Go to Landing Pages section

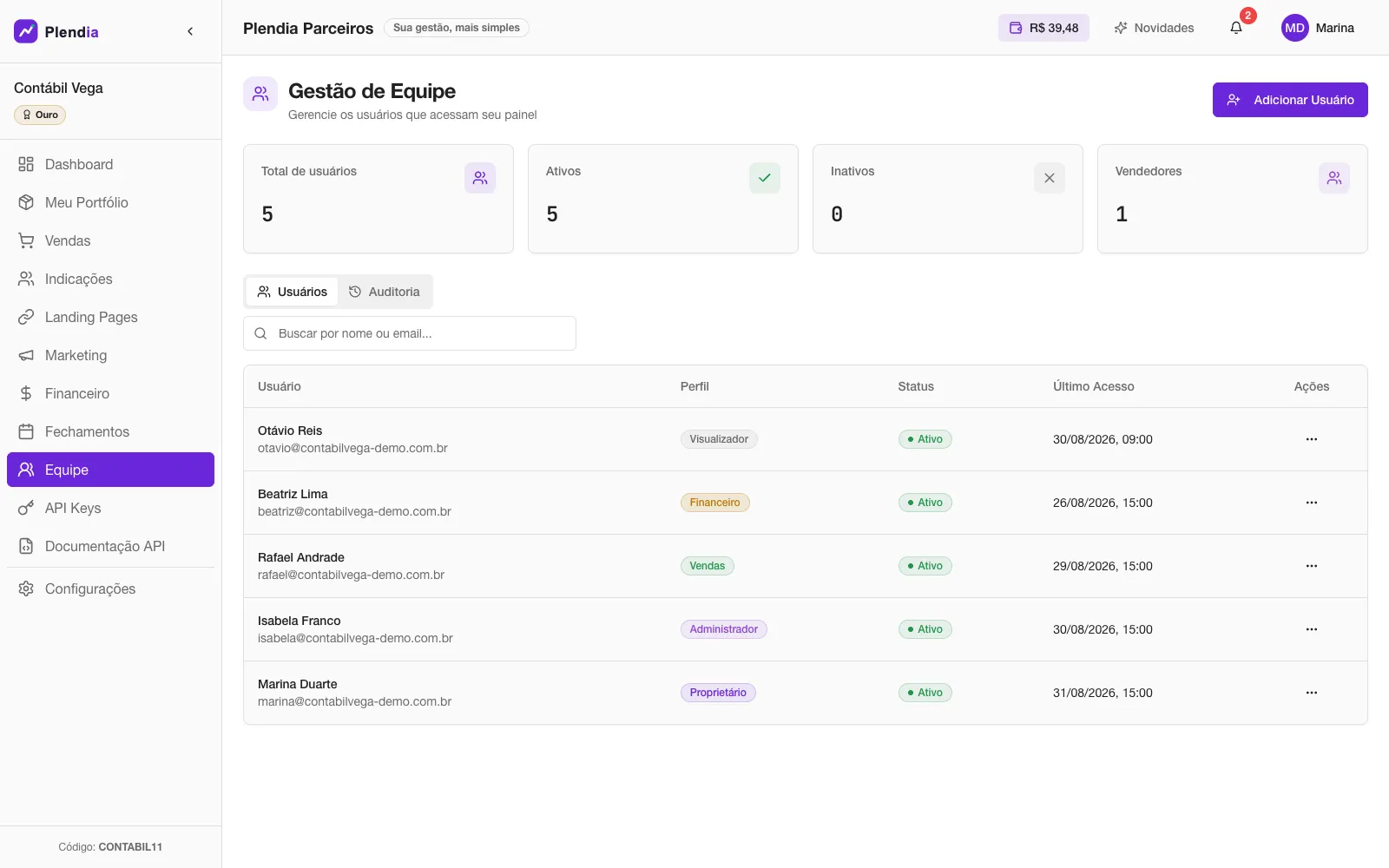coord(110,317)
